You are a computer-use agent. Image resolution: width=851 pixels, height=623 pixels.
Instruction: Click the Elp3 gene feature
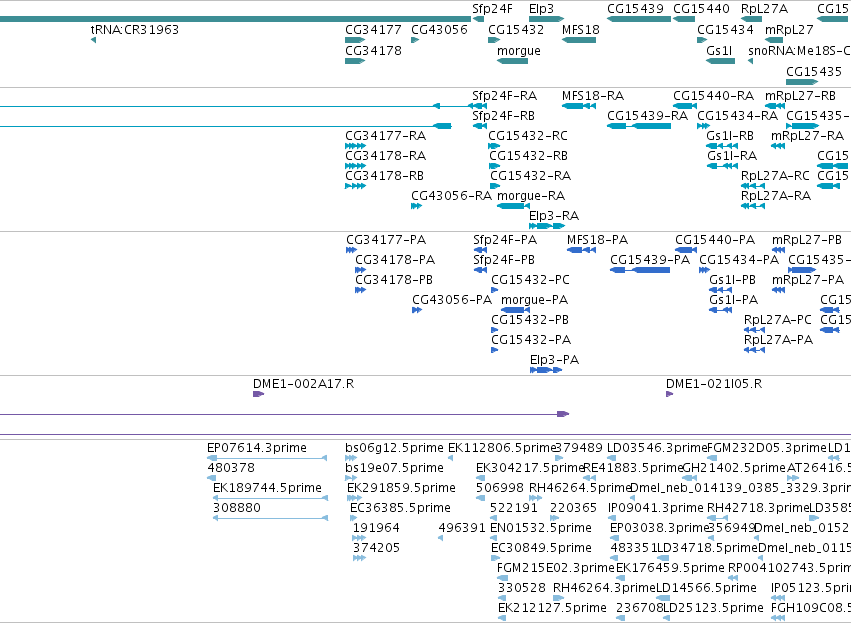tap(547, 19)
